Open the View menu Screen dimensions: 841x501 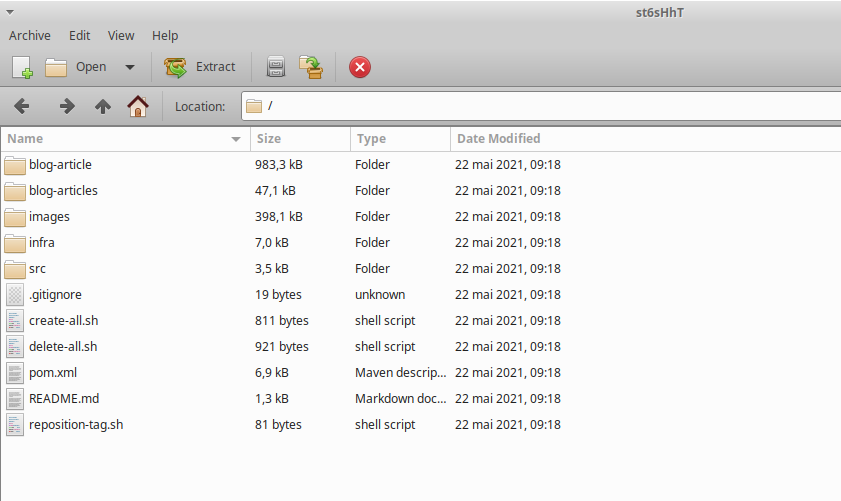[121, 35]
